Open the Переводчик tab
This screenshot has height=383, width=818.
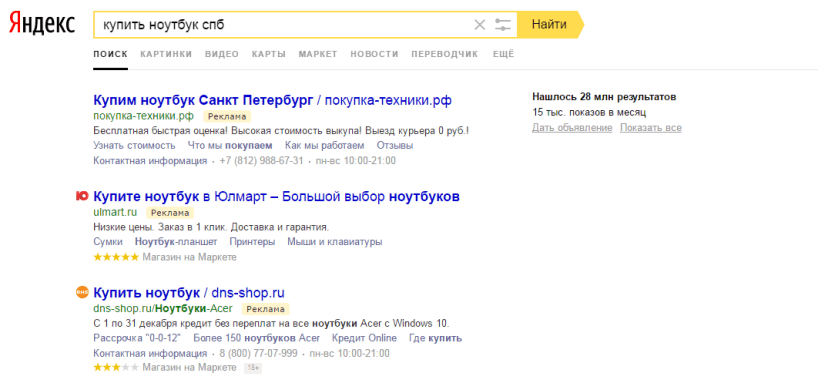click(444, 54)
